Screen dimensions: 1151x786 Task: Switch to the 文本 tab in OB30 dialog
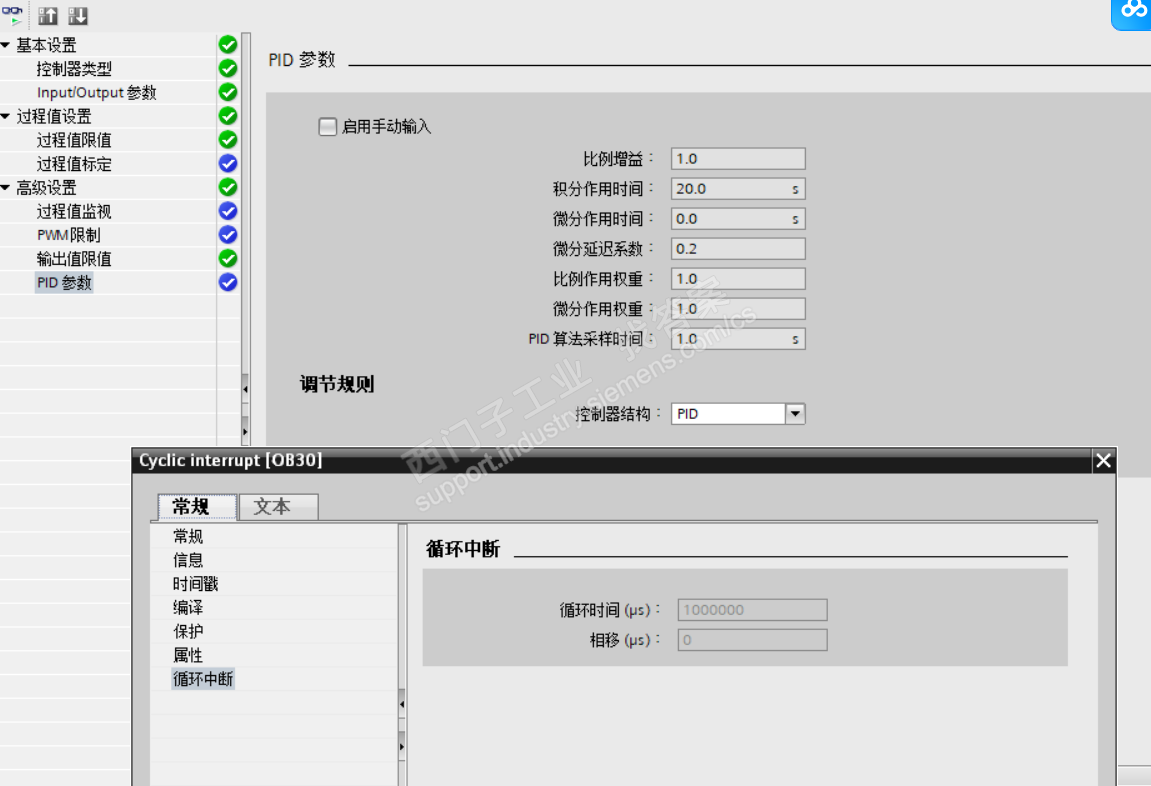click(x=278, y=506)
